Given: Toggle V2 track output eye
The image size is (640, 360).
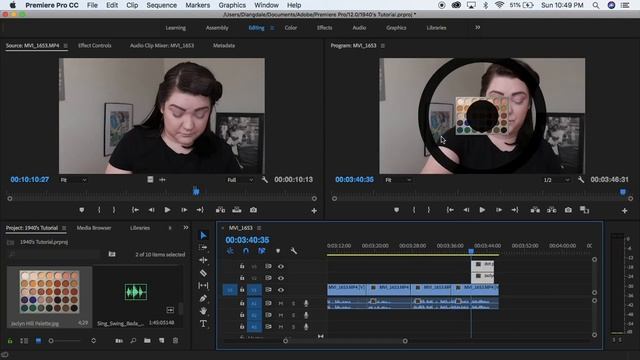Looking at the screenshot, I should 281,278.
